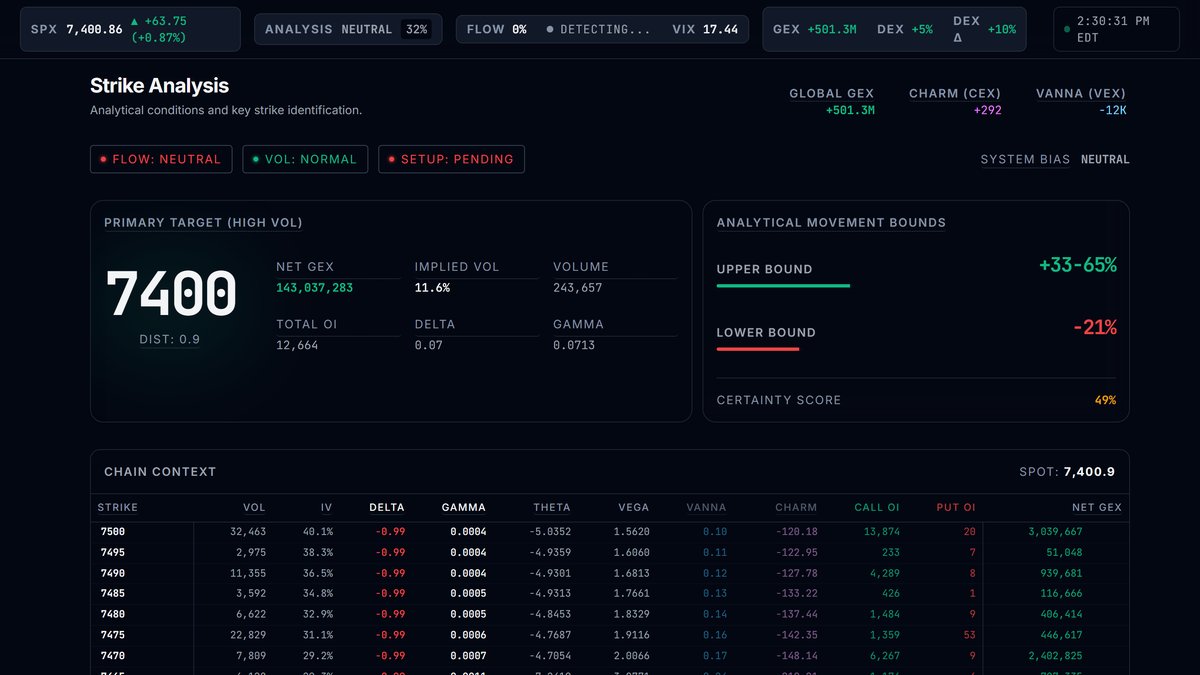Sort by the THETA column header

[x=552, y=507]
